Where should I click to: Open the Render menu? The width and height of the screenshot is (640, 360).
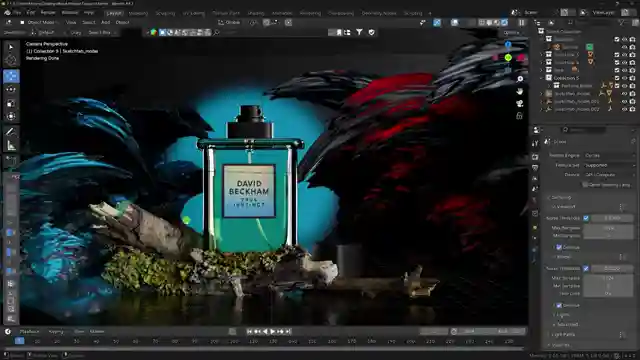click(48, 13)
